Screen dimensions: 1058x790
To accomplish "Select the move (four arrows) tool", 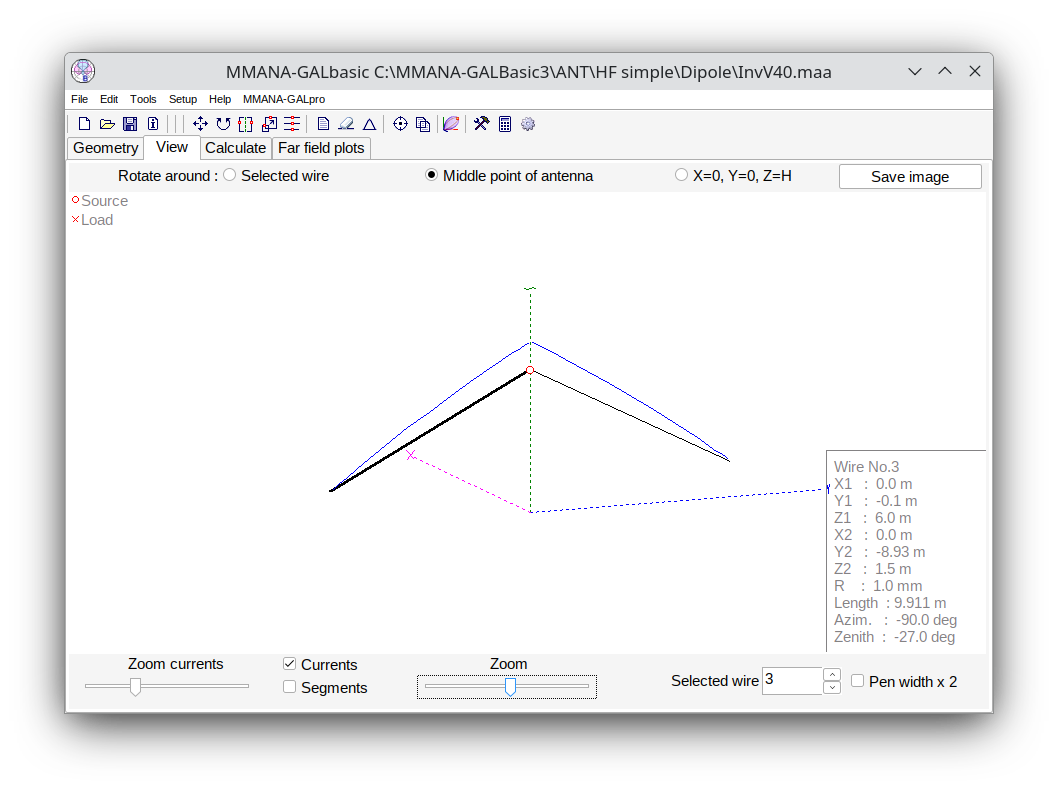I will point(200,124).
